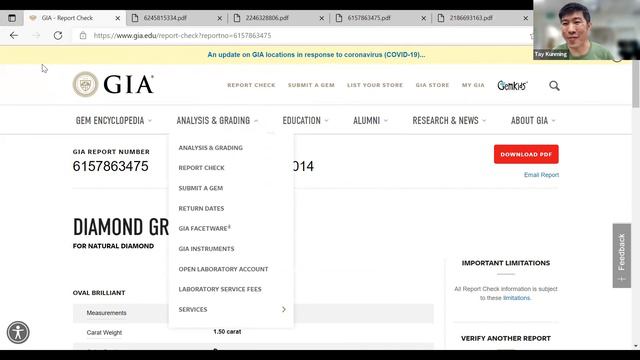Select GIA Facetware menu entry
The height and width of the screenshot is (360, 640).
204,228
